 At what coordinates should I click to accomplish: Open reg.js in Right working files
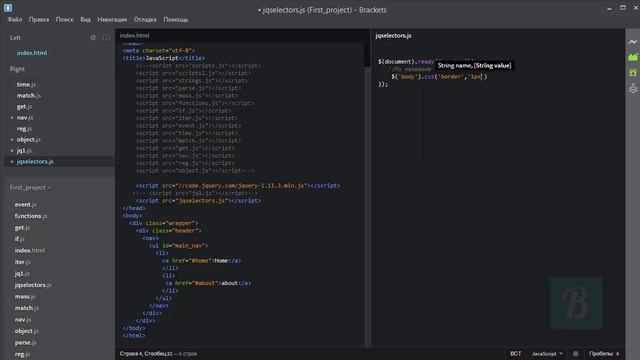pos(24,129)
